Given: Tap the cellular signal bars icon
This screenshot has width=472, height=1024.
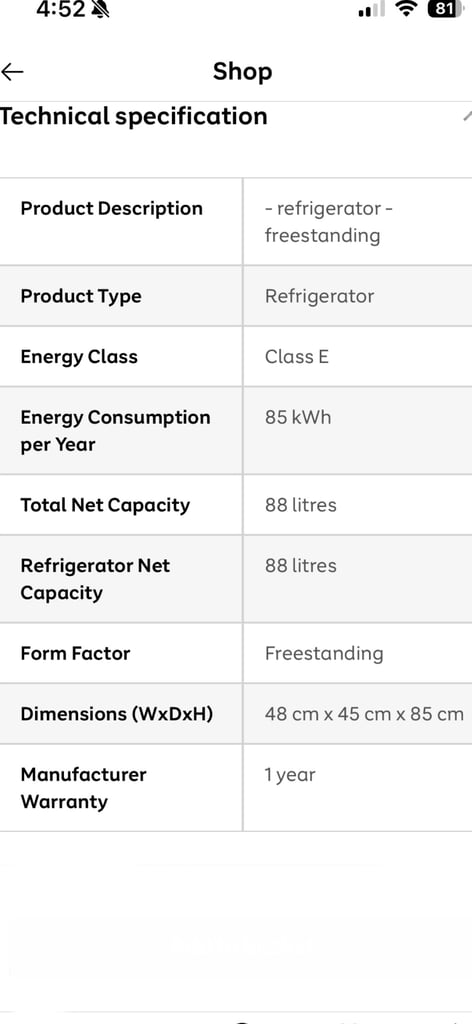Looking at the screenshot, I should click(x=372, y=10).
